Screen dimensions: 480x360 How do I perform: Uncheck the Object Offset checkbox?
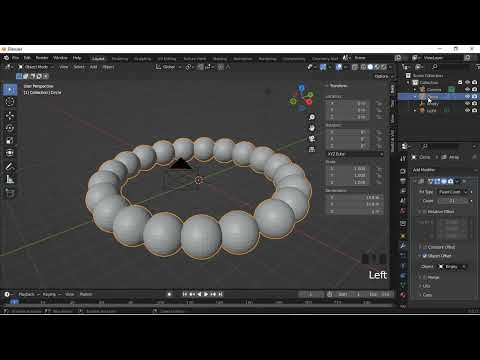tap(425, 256)
